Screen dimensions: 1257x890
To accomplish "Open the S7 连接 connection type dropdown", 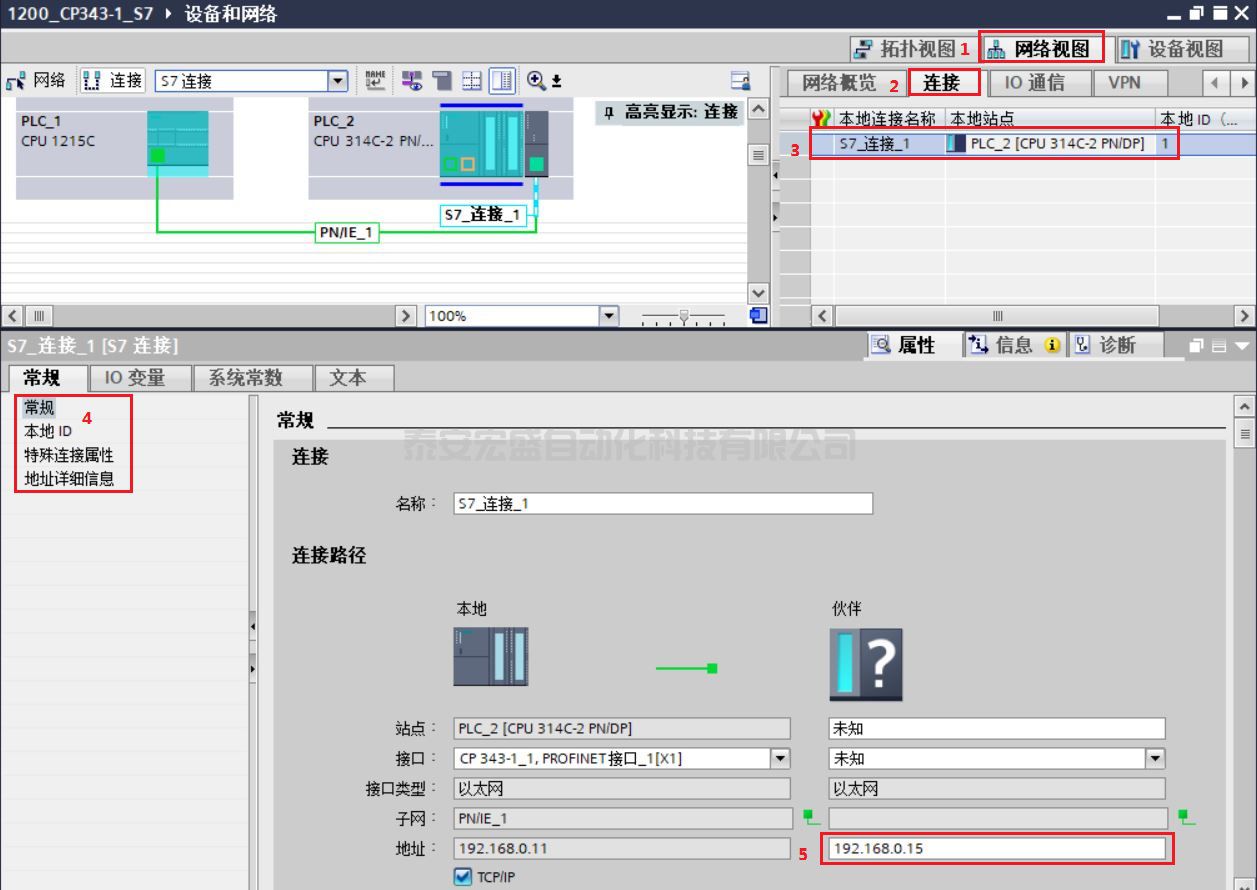I will click(338, 81).
